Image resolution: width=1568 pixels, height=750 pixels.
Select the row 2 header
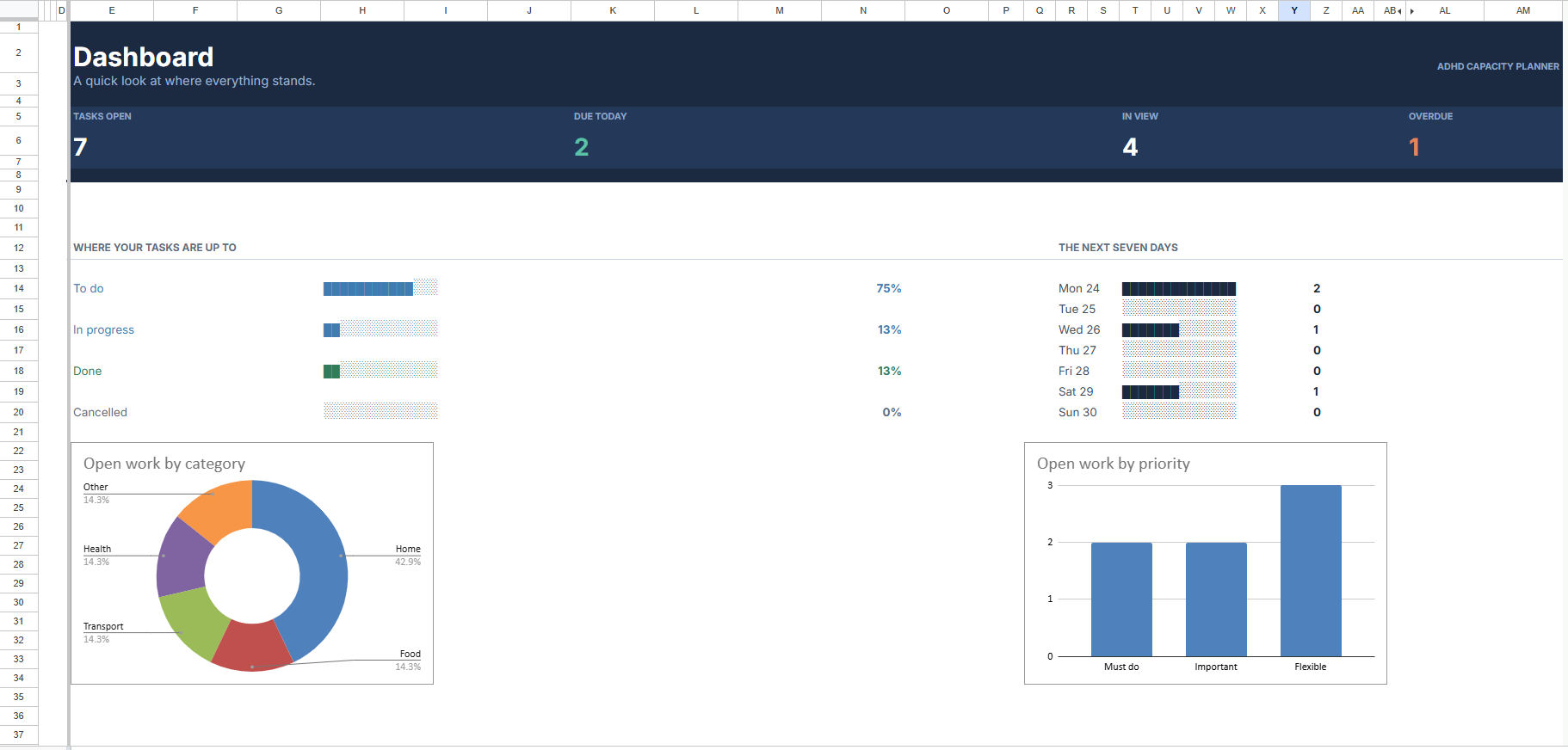pyautogui.click(x=19, y=52)
